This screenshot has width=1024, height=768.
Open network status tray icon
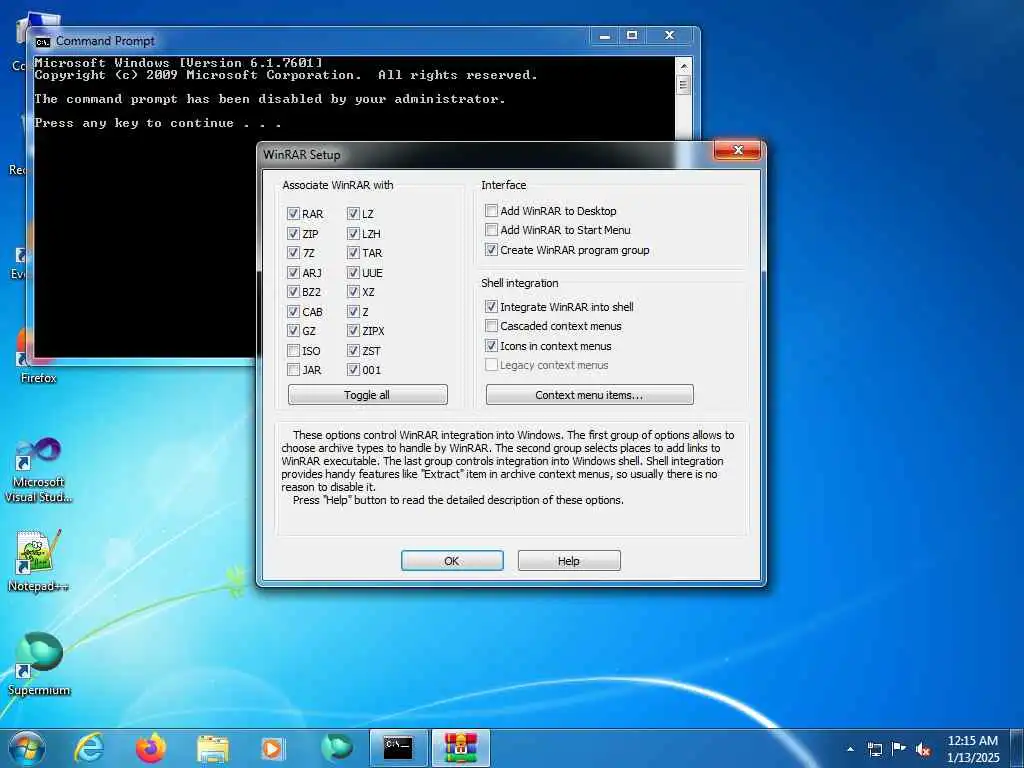point(874,749)
